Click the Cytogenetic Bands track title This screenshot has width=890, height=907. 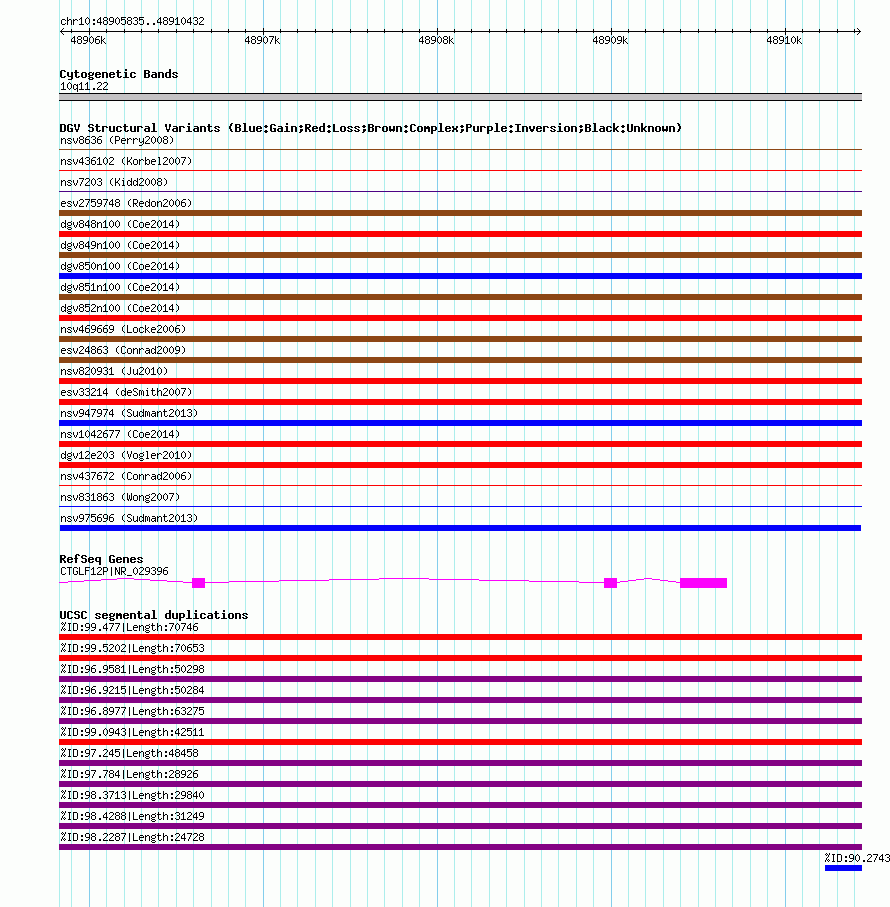pyautogui.click(x=119, y=74)
